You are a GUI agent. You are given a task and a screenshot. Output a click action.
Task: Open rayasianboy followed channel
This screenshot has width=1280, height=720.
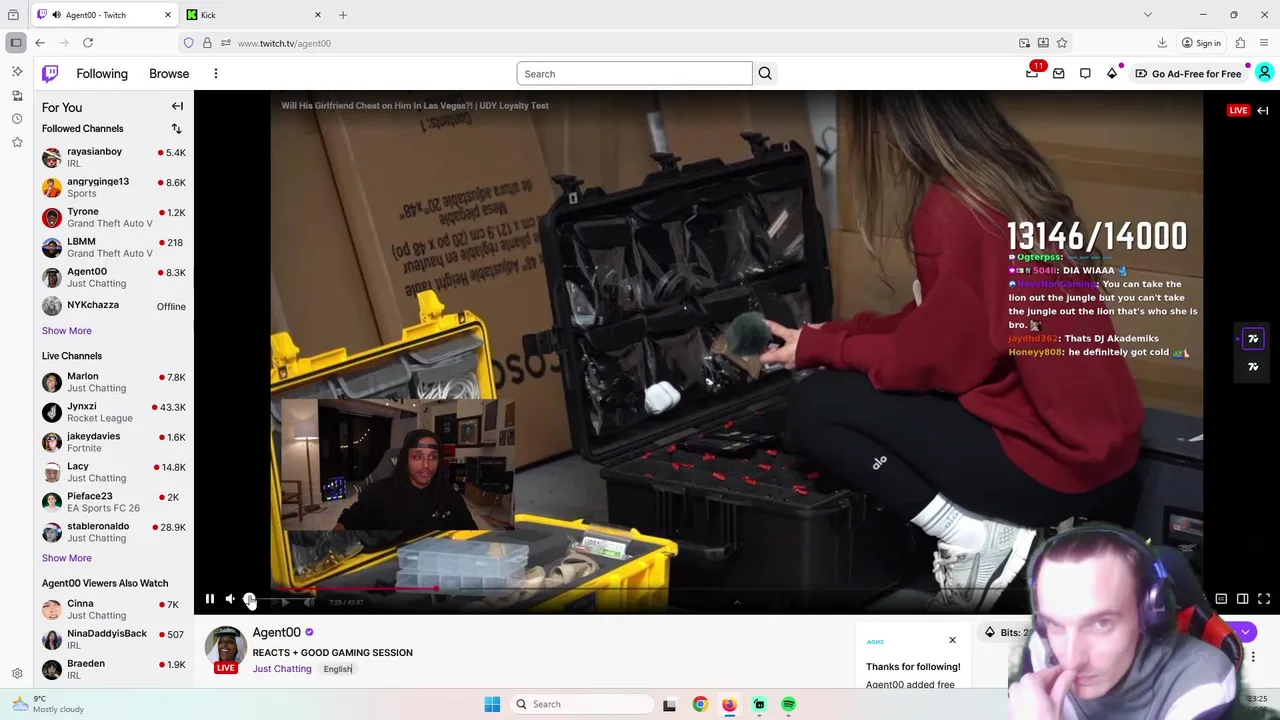114,157
